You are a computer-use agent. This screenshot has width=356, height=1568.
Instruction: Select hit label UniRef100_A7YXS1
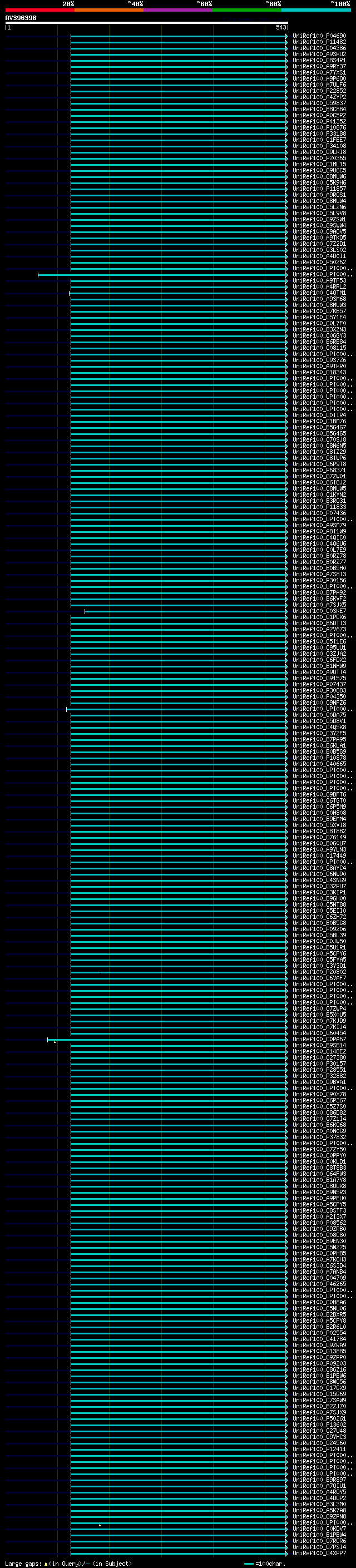point(319,72)
